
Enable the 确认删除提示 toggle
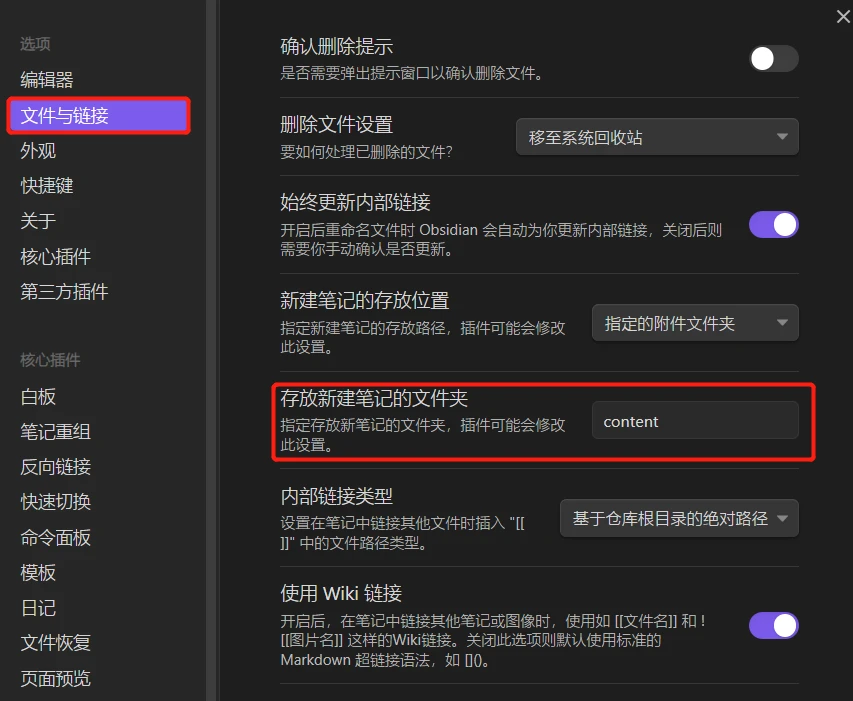coord(773,59)
